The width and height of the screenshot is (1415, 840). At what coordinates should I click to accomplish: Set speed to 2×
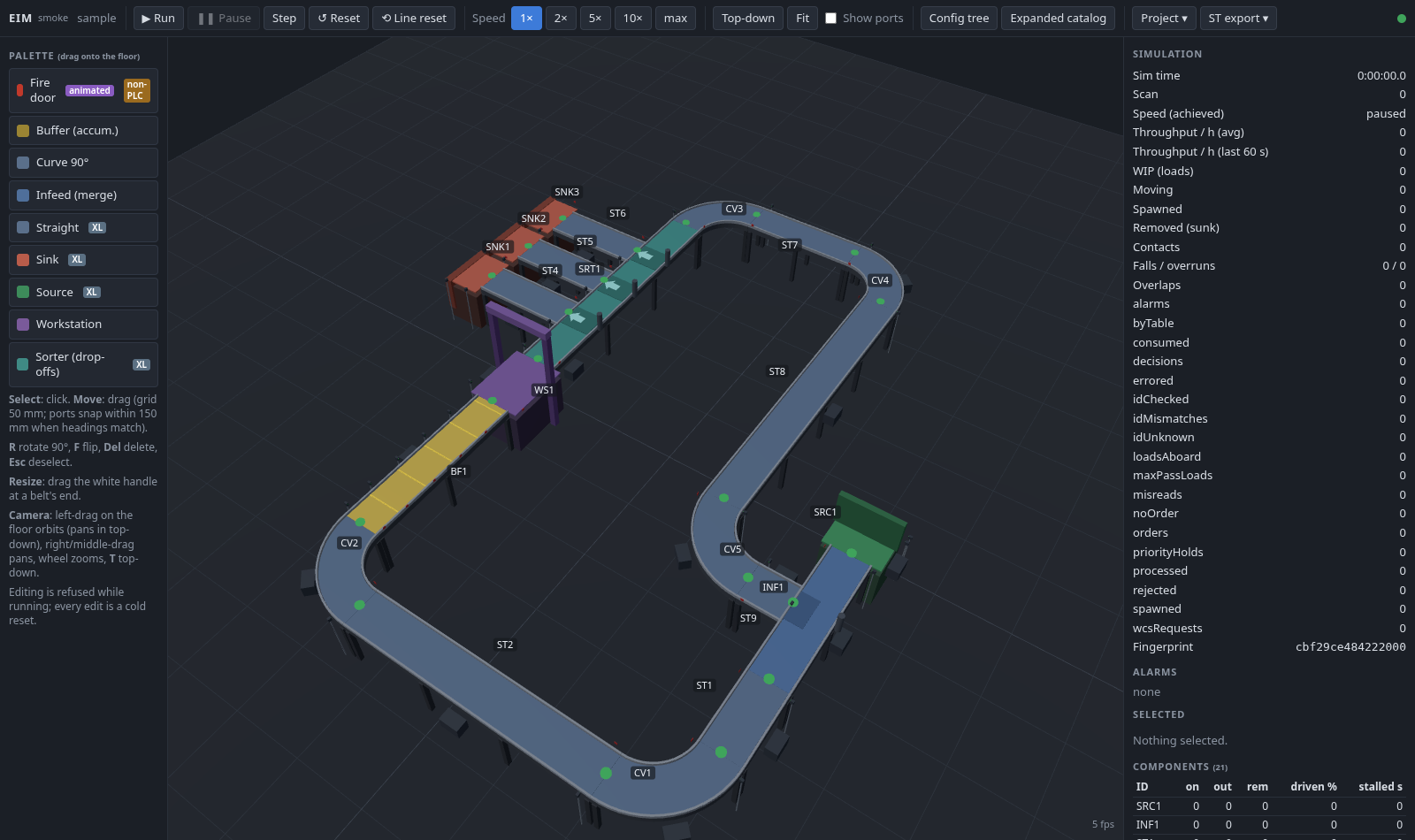point(561,18)
